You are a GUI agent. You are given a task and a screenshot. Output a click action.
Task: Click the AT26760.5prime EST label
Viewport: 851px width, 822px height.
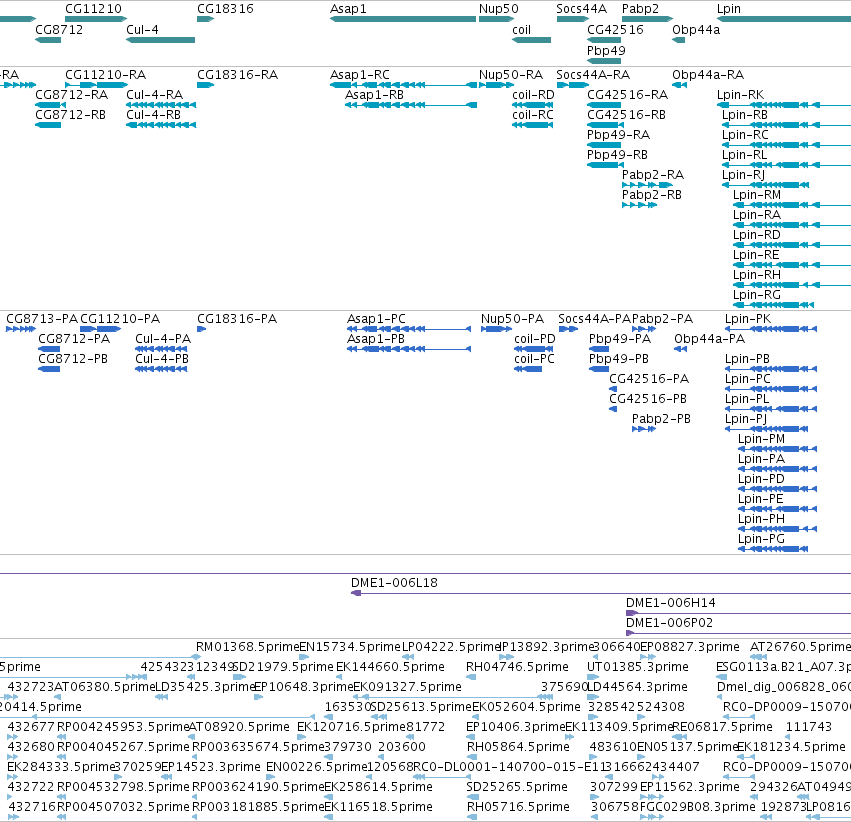800,647
